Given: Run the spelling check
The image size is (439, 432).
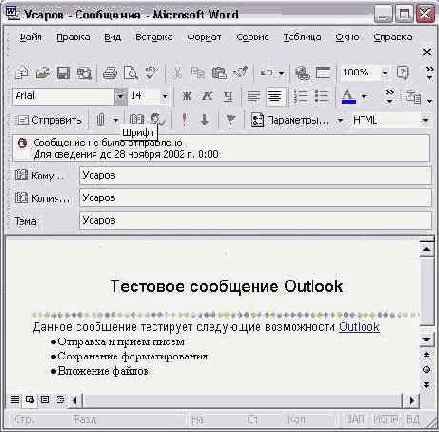Looking at the screenshot, I should [x=151, y=73].
